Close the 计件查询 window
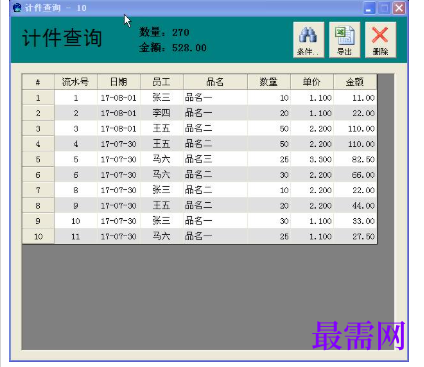This screenshot has width=424, height=367. tap(399, 8)
